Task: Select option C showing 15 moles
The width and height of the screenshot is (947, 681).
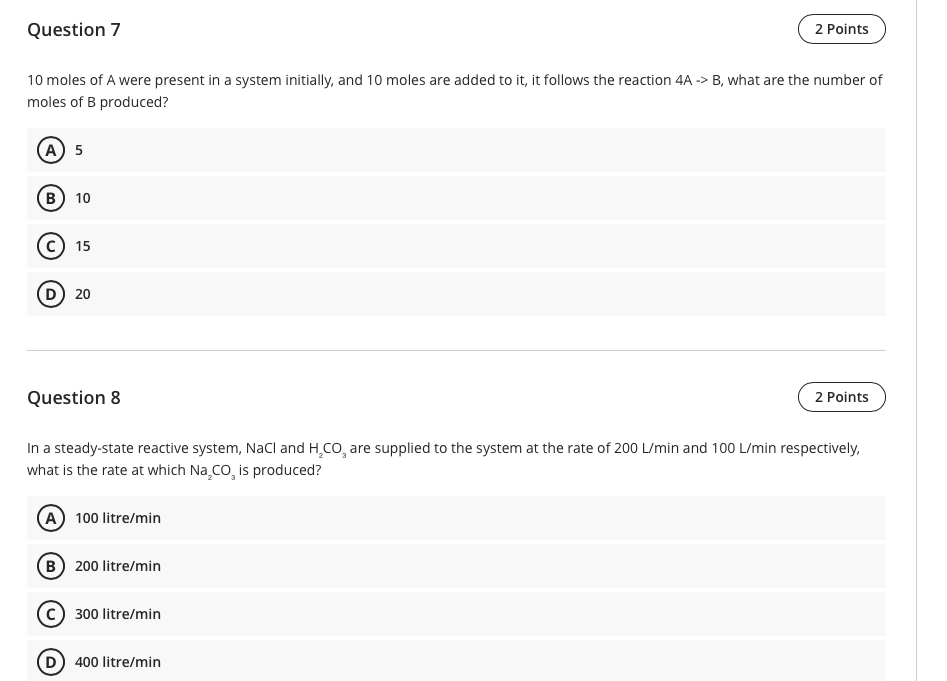Action: 51,246
